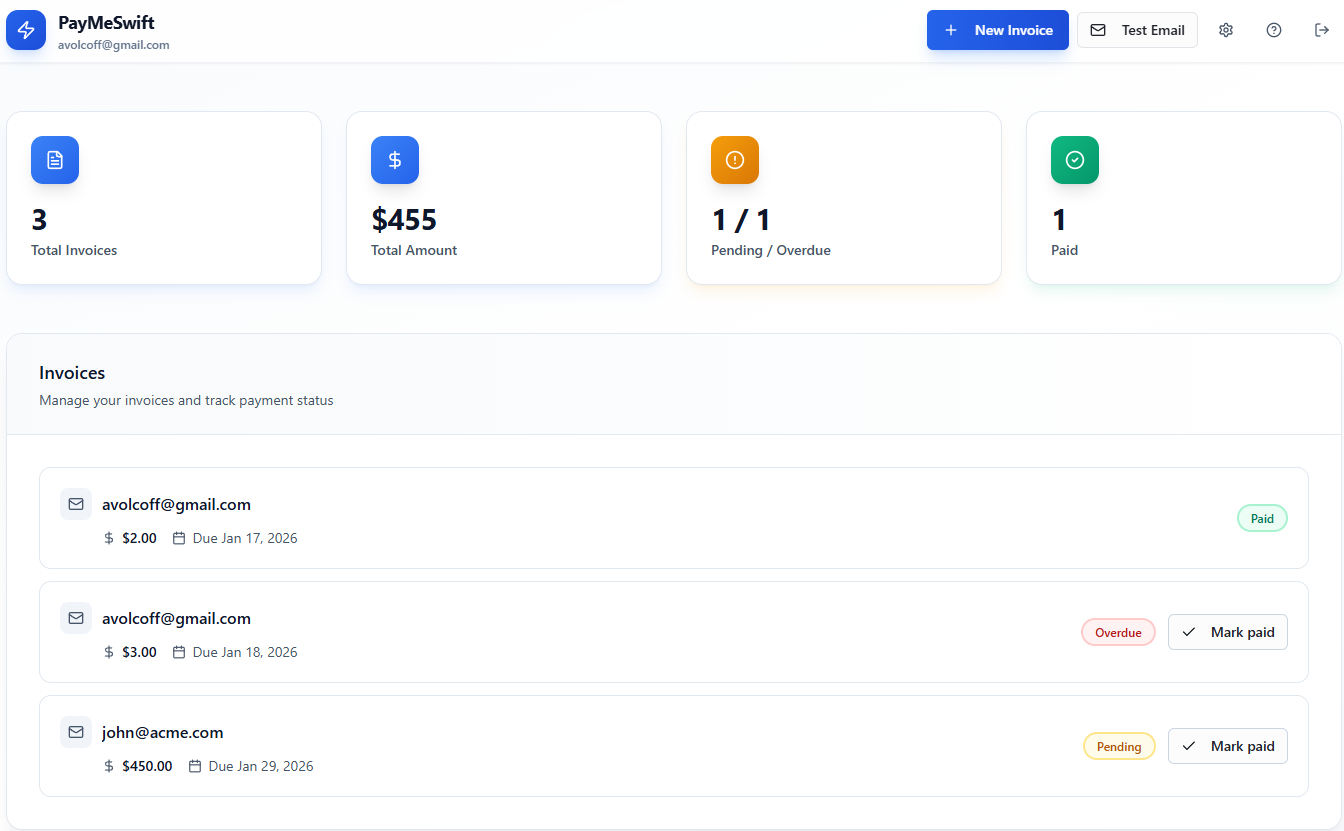Click the Pending badge on john@acme.com invoice
Image resolution: width=1344 pixels, height=831 pixels.
(x=1119, y=746)
